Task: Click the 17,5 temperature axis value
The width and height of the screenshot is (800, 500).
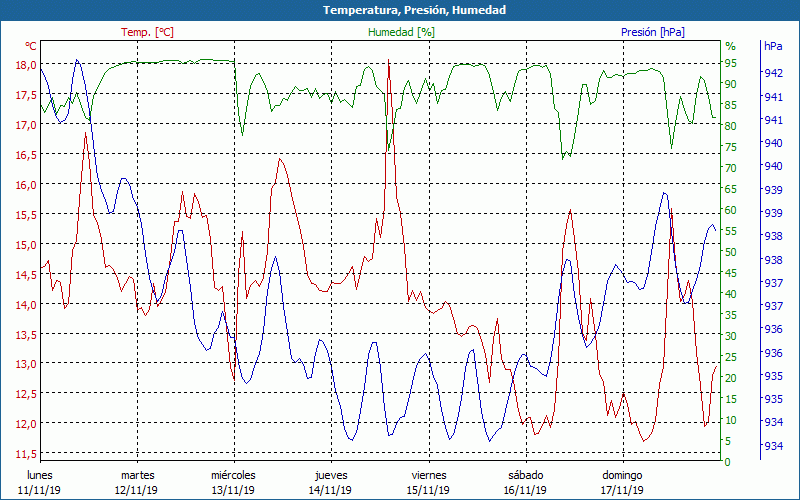Action: click(x=26, y=95)
